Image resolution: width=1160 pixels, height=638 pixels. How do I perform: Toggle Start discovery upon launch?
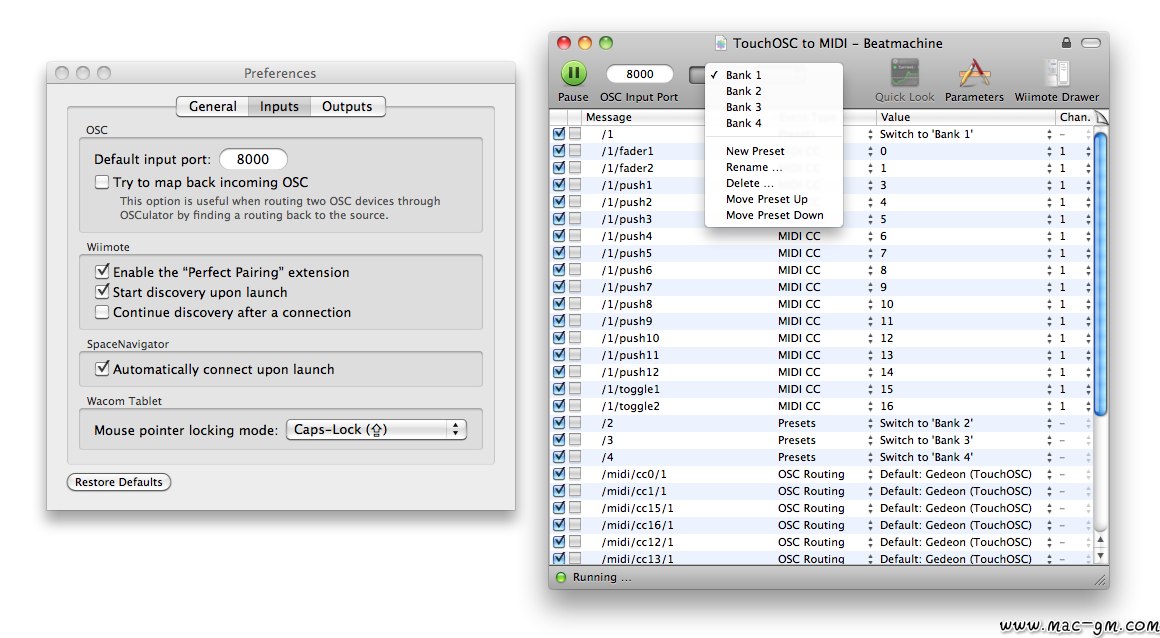102,292
